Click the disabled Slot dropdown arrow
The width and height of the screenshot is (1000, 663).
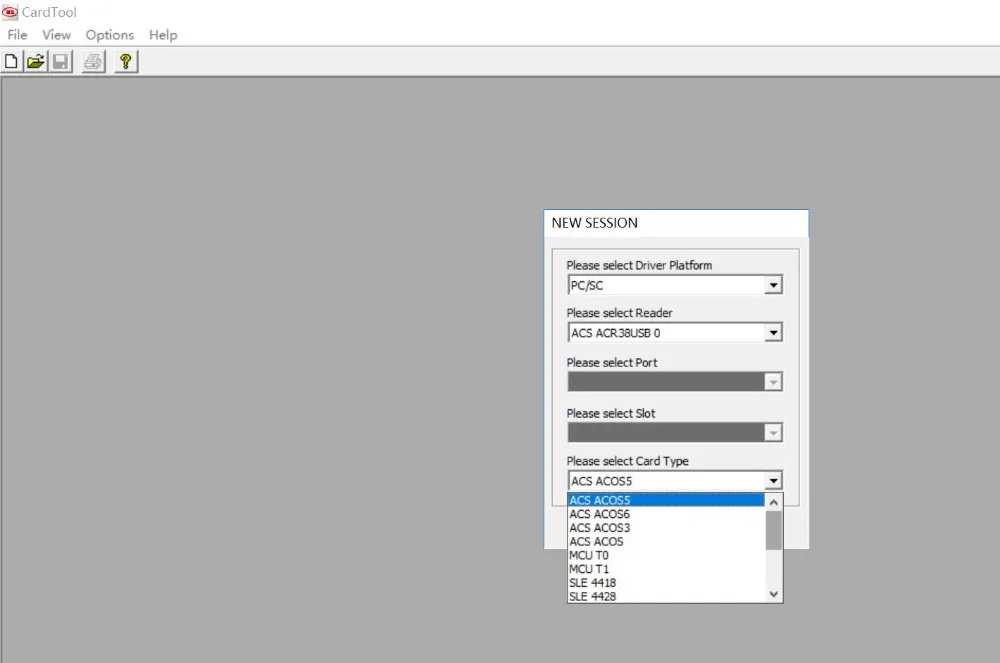[x=773, y=433]
